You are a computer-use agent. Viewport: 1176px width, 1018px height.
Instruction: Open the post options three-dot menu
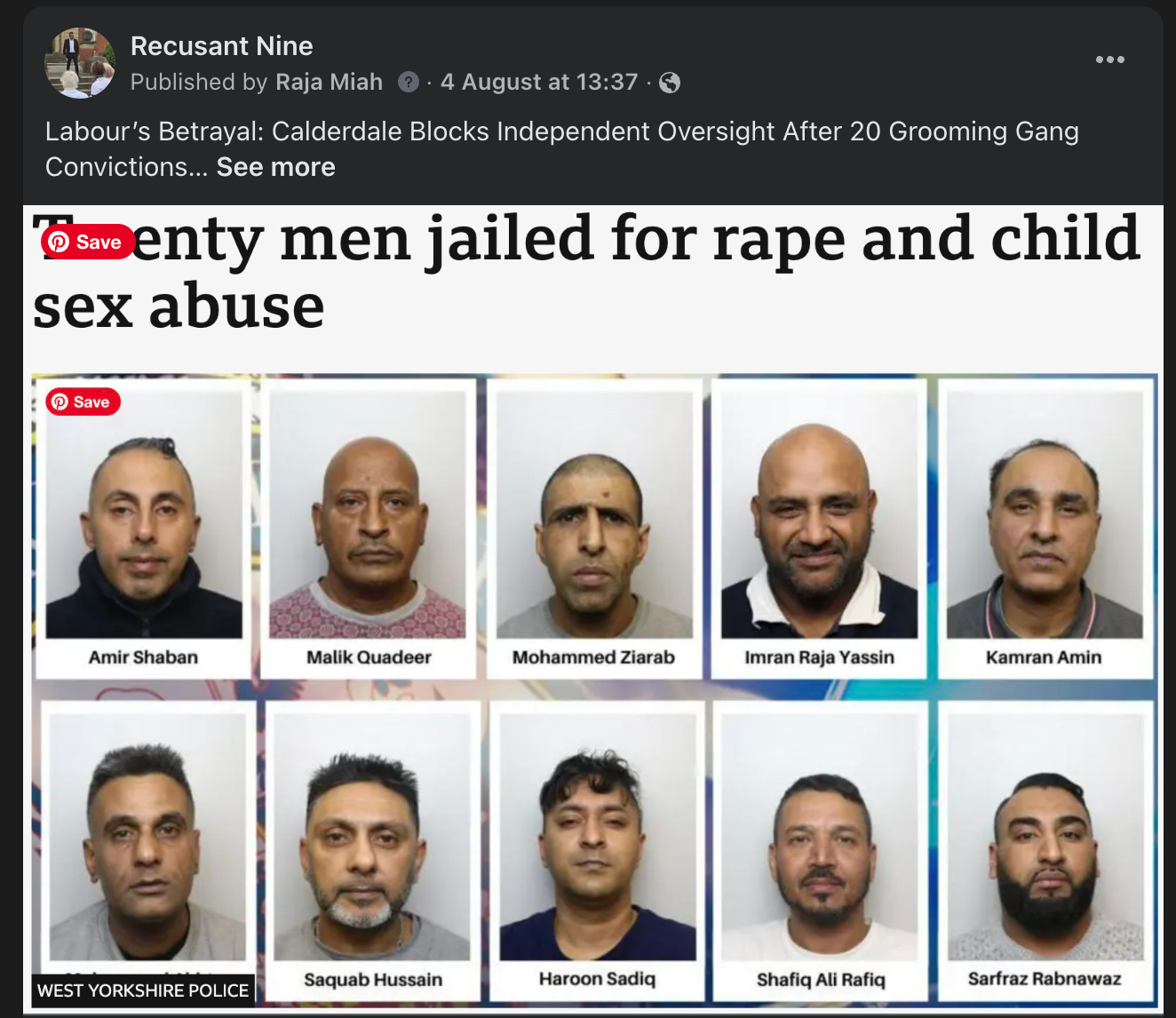tap(1109, 60)
